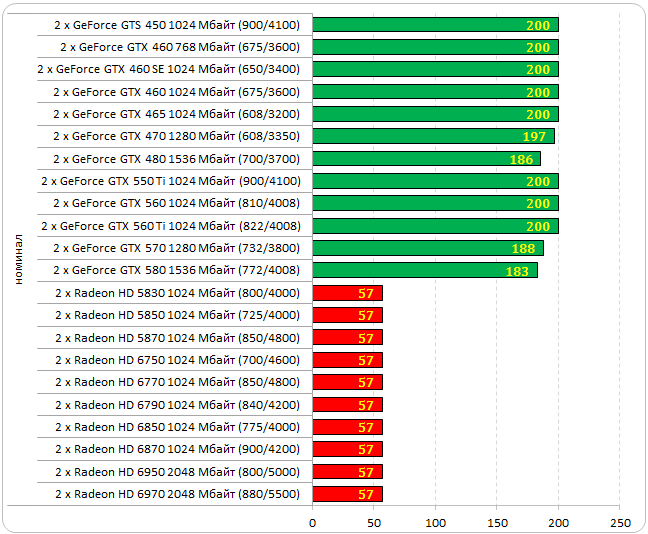This screenshot has height=534, width=648.
Task: Click the axis tick label 0
Action: pyautogui.click(x=312, y=523)
